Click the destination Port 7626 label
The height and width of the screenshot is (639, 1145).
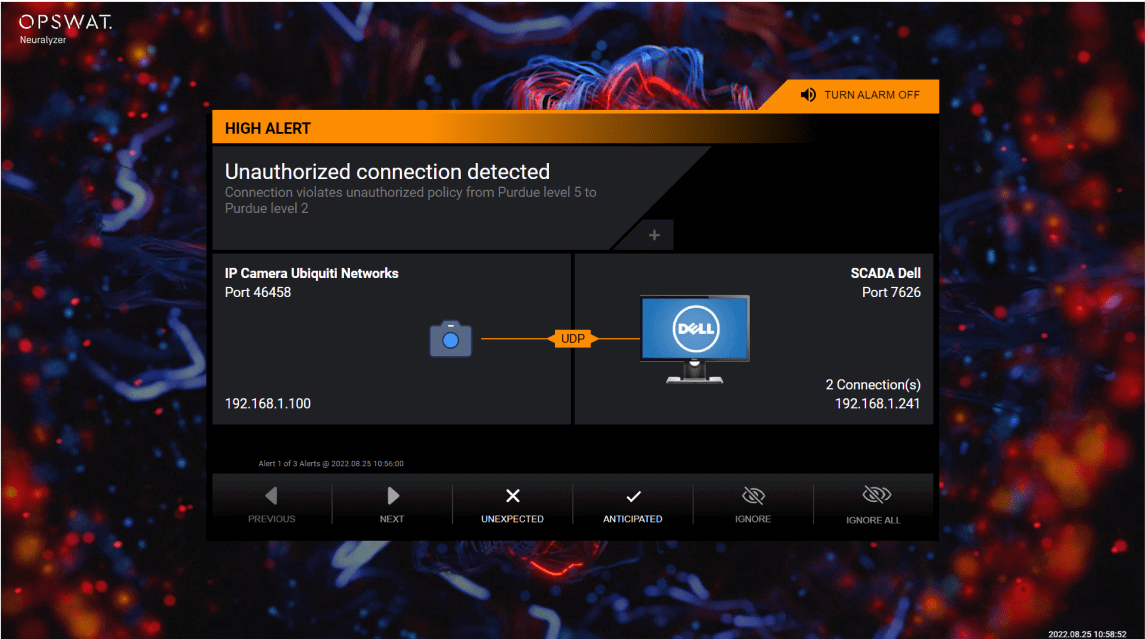(891, 293)
